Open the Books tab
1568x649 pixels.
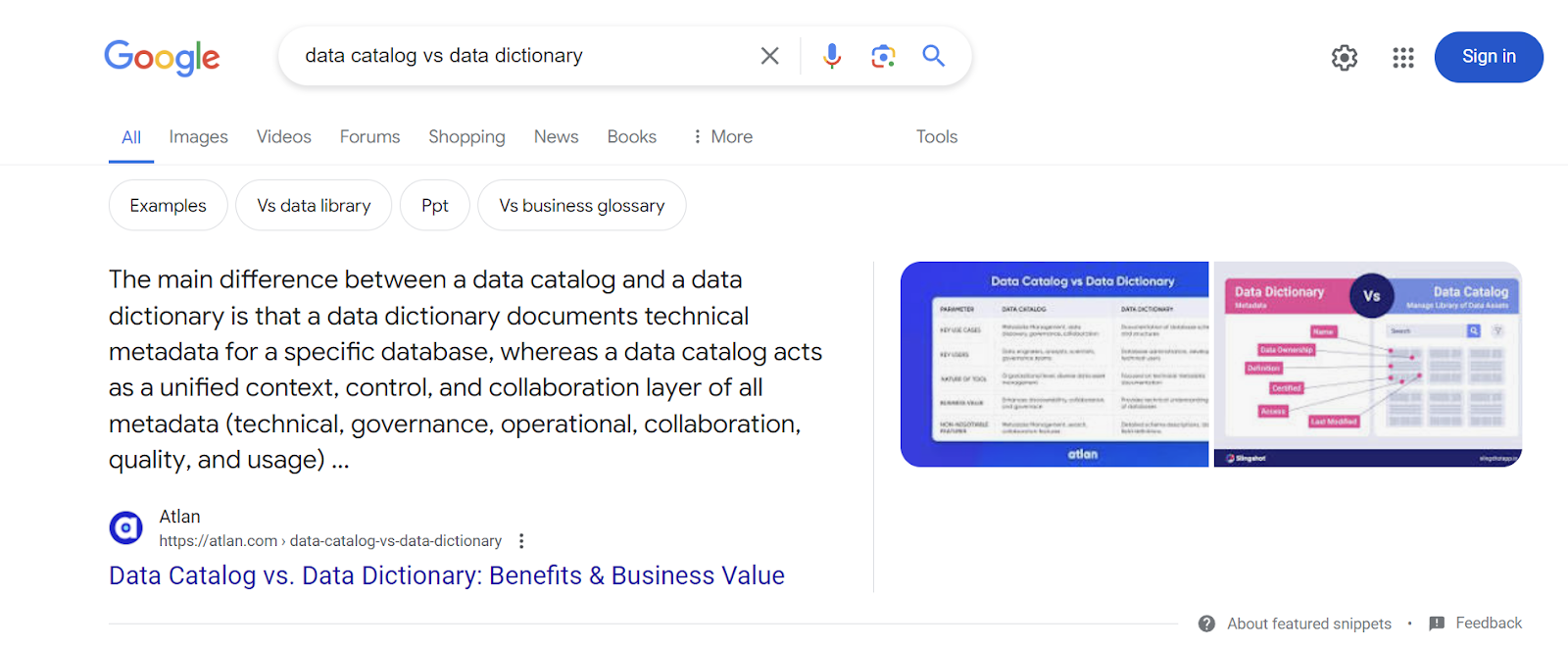[x=631, y=137]
